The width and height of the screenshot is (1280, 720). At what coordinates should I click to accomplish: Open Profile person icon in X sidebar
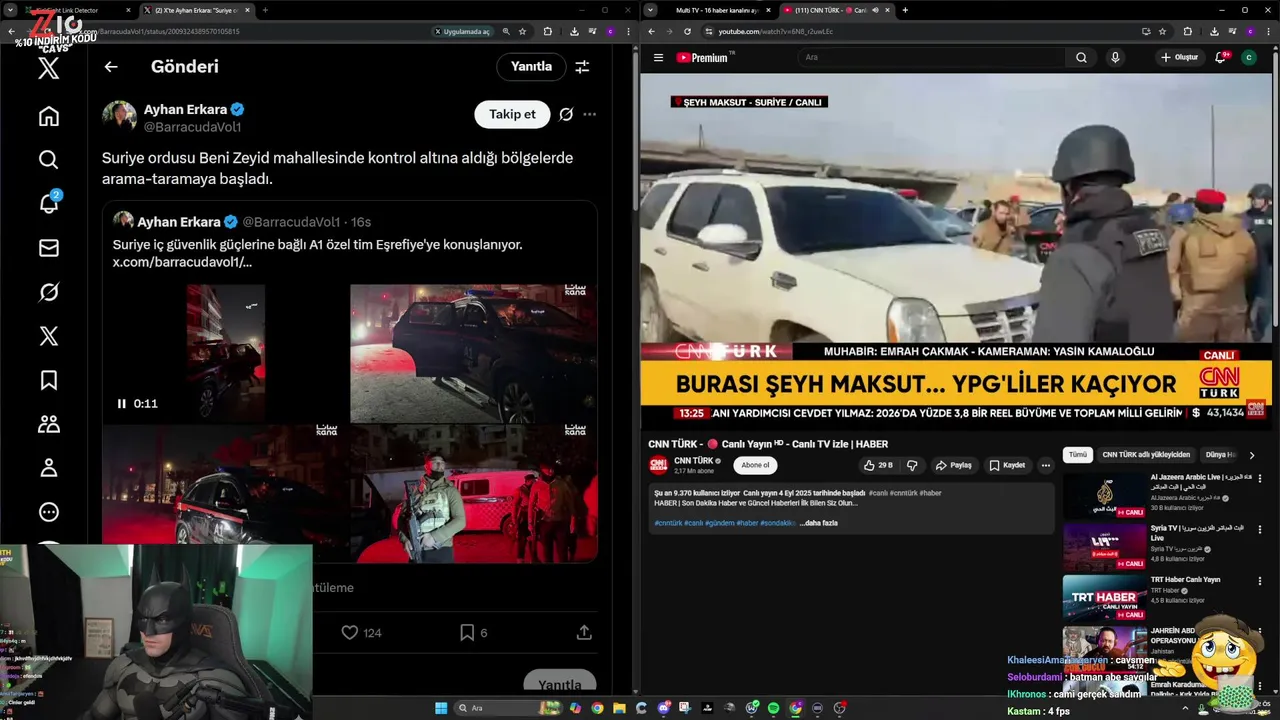point(49,468)
